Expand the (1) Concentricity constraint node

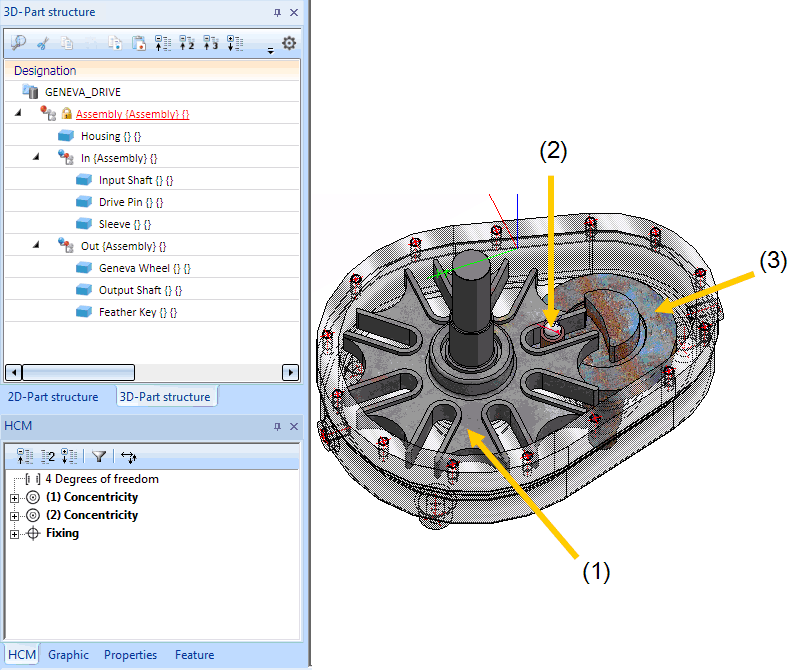pos(14,498)
